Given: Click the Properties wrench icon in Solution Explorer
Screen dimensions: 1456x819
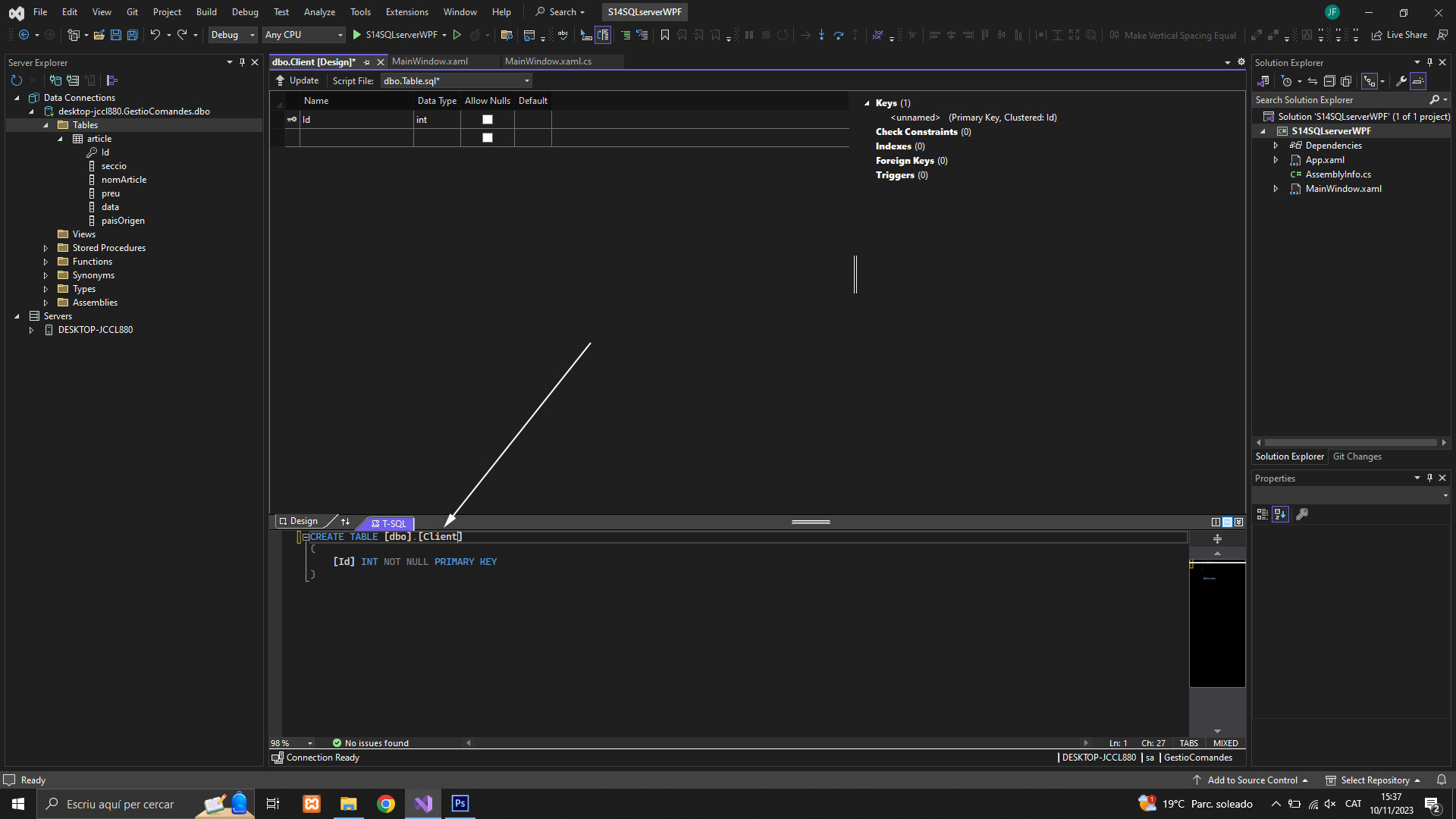Looking at the screenshot, I should click(x=1401, y=81).
